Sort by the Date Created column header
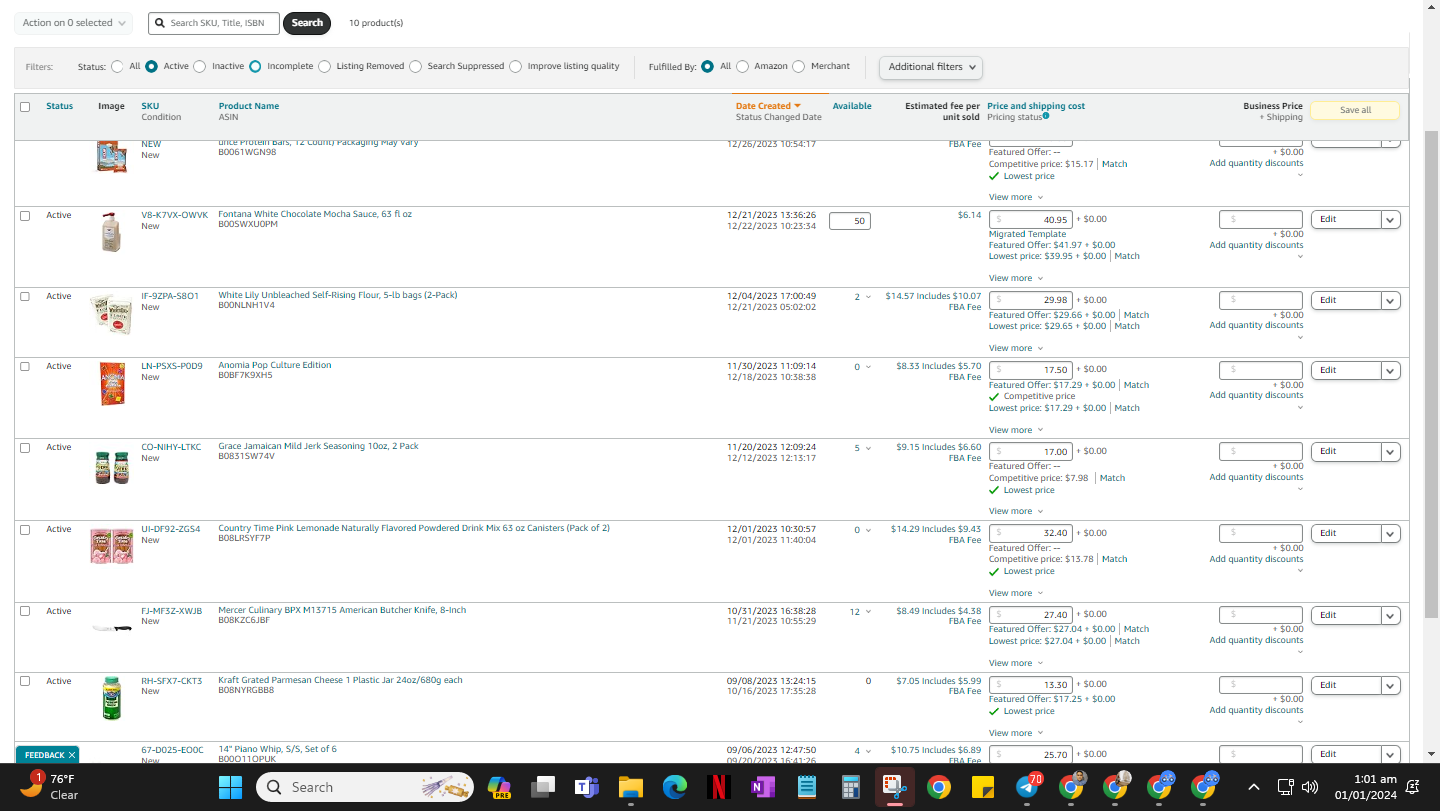This screenshot has width=1440, height=811. (763, 106)
